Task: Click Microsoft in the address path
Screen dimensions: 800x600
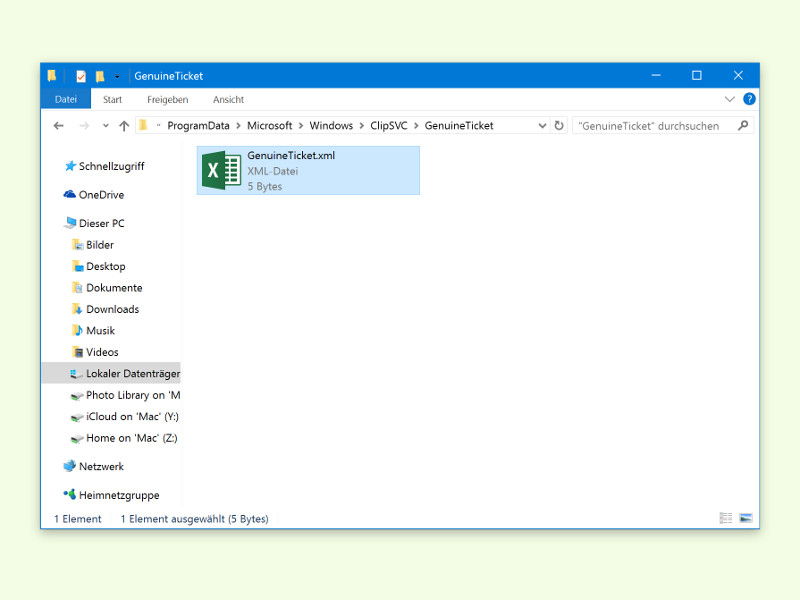Action: tap(269, 126)
